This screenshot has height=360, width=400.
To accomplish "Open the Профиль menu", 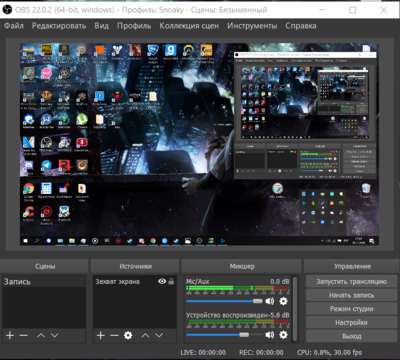I will pos(134,26).
